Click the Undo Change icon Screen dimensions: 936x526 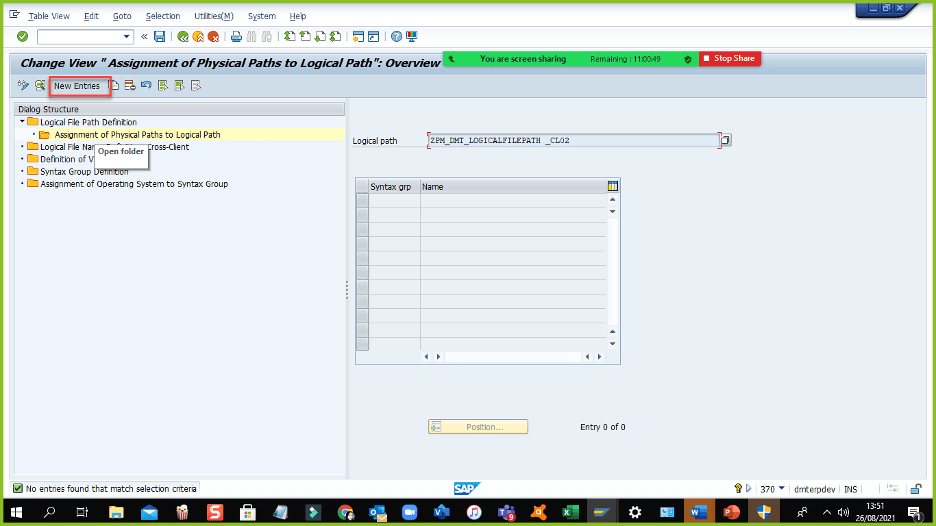pos(146,86)
